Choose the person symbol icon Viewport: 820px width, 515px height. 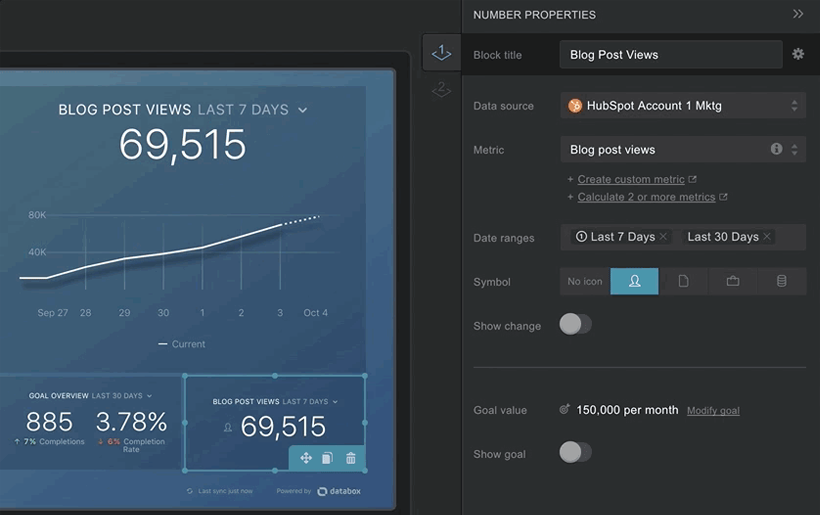click(x=634, y=281)
